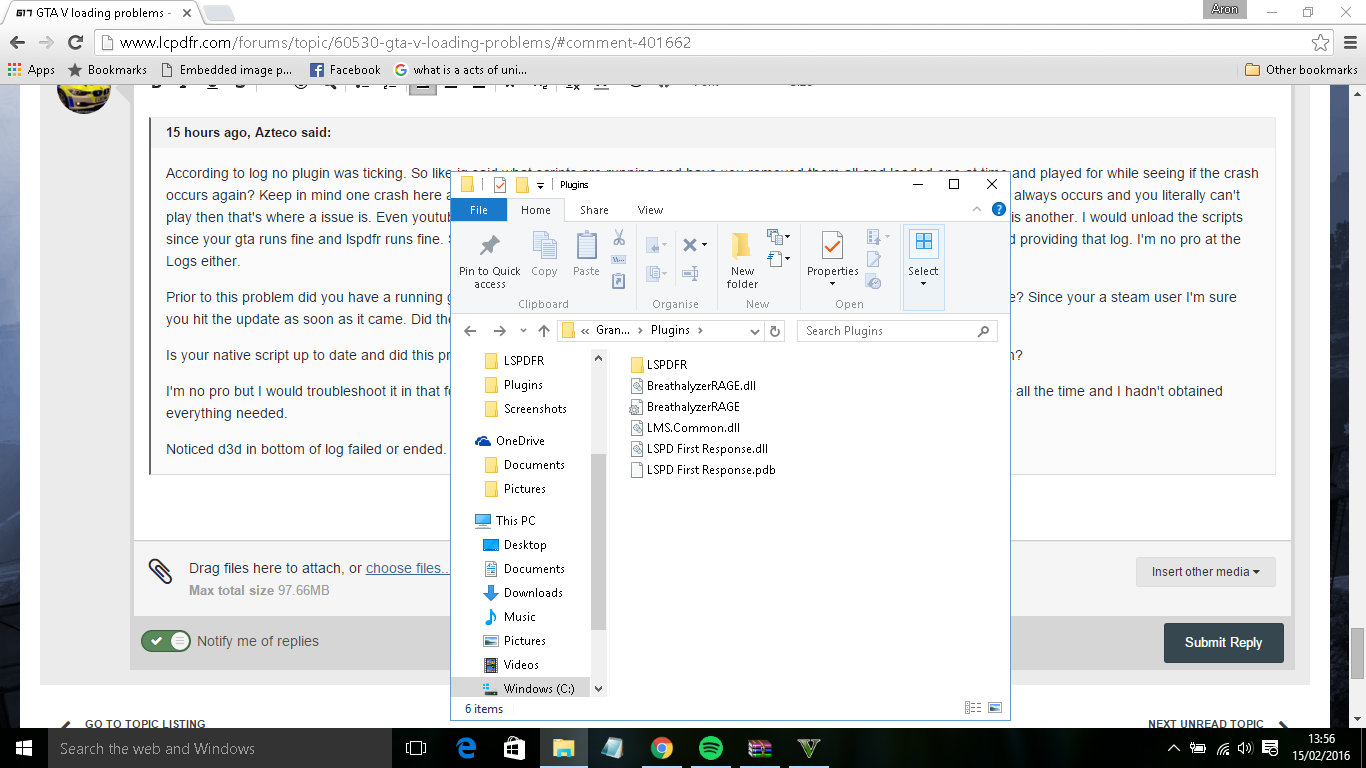Switch to the Share ribbon tab

coord(594,210)
